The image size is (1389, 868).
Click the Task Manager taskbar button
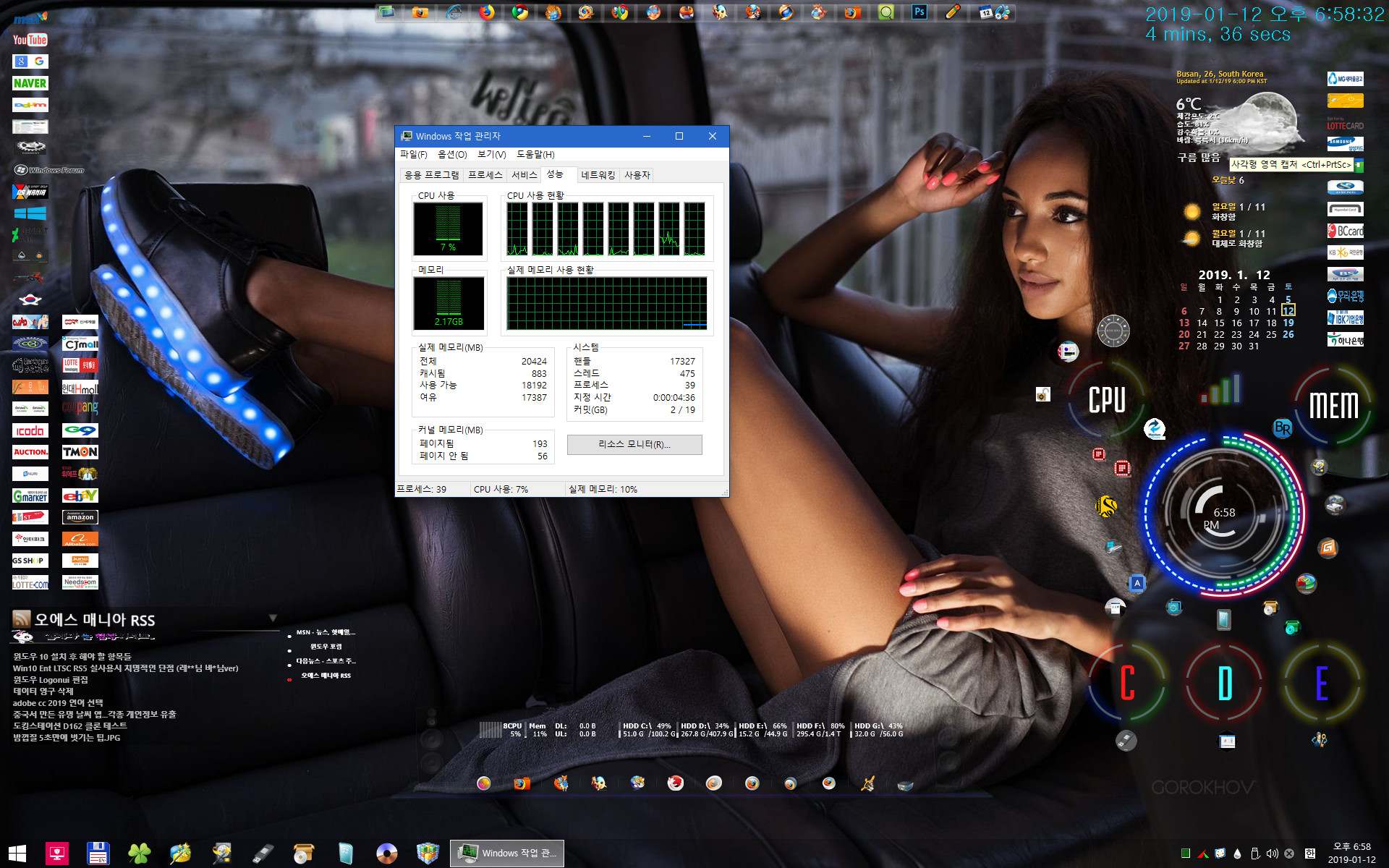507,854
